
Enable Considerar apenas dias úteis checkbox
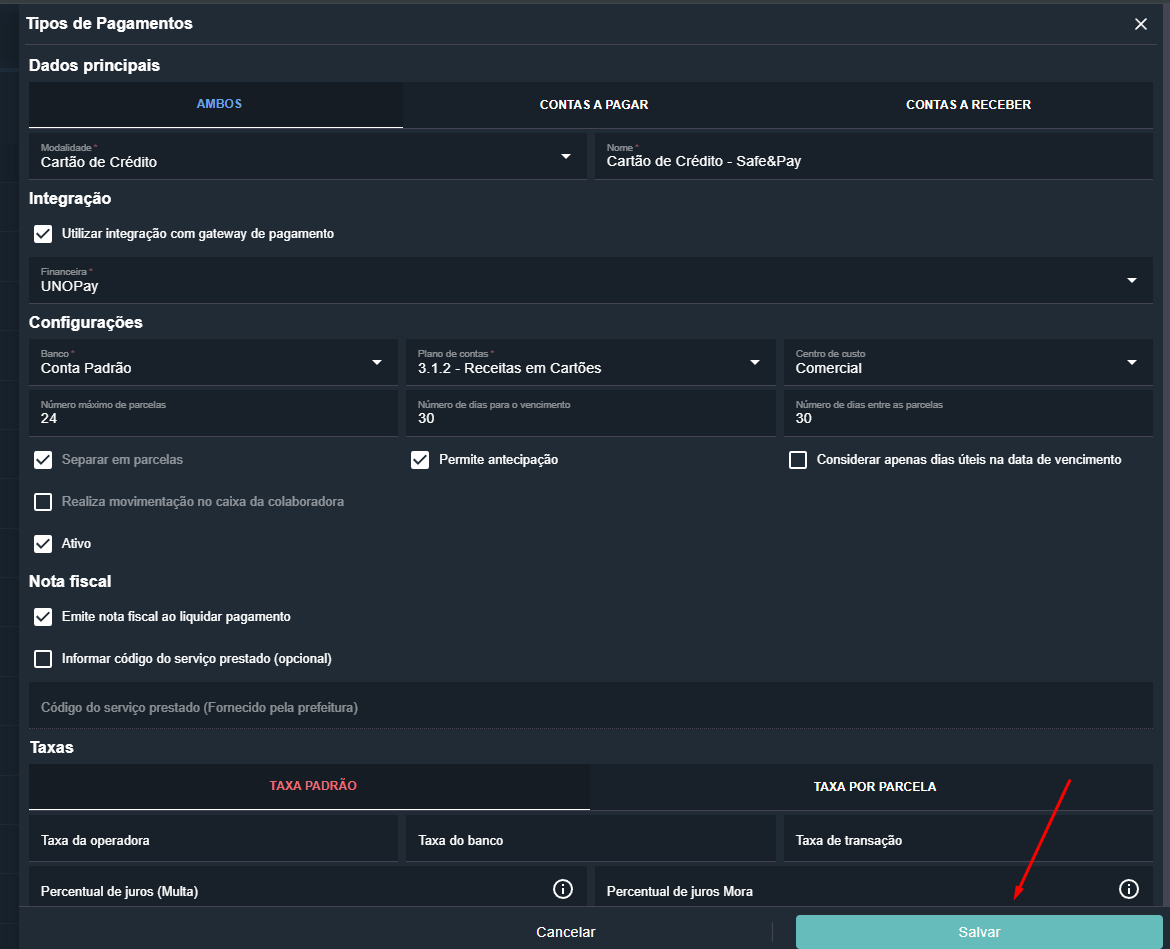(x=798, y=460)
